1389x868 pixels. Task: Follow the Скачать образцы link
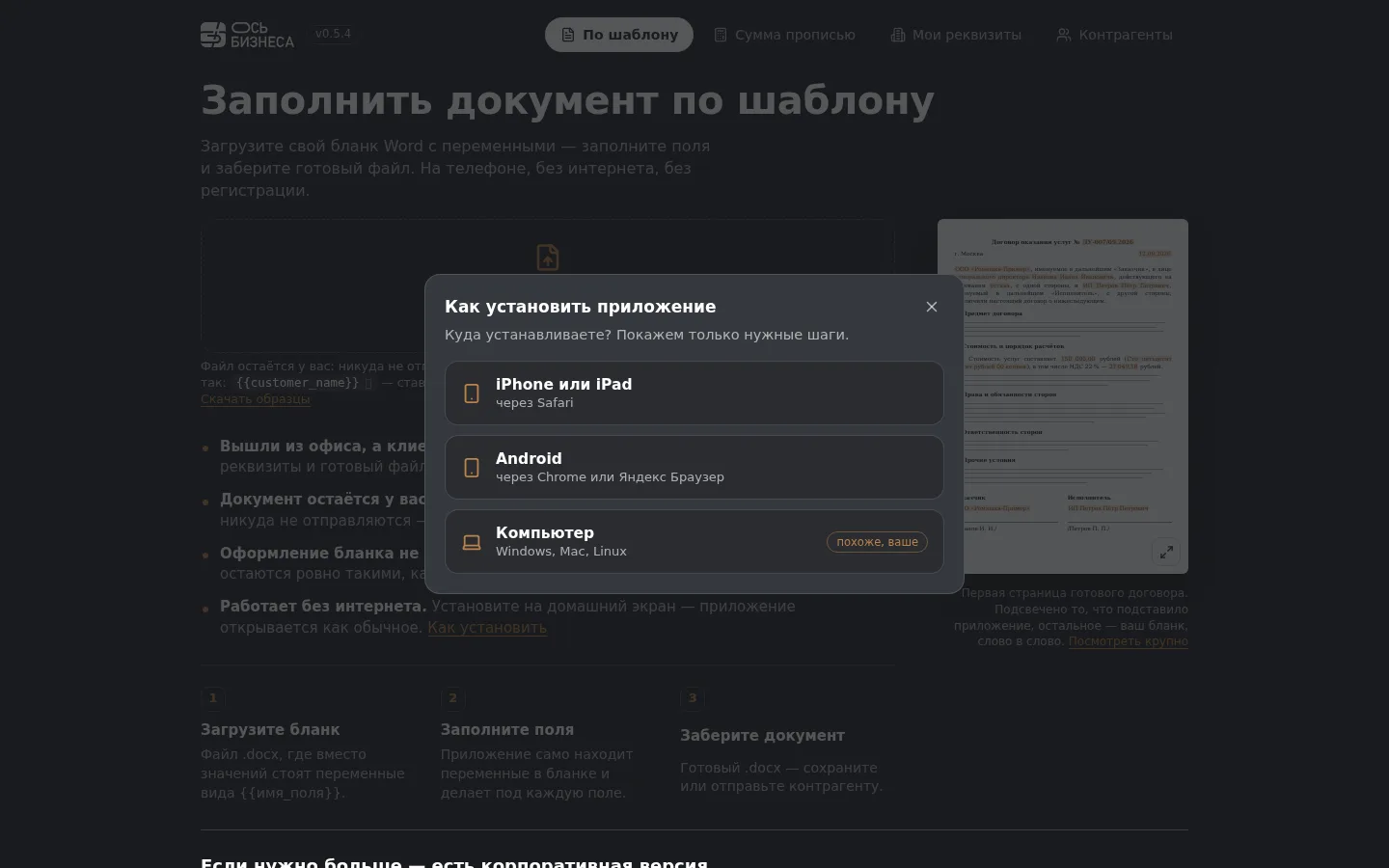click(x=256, y=398)
